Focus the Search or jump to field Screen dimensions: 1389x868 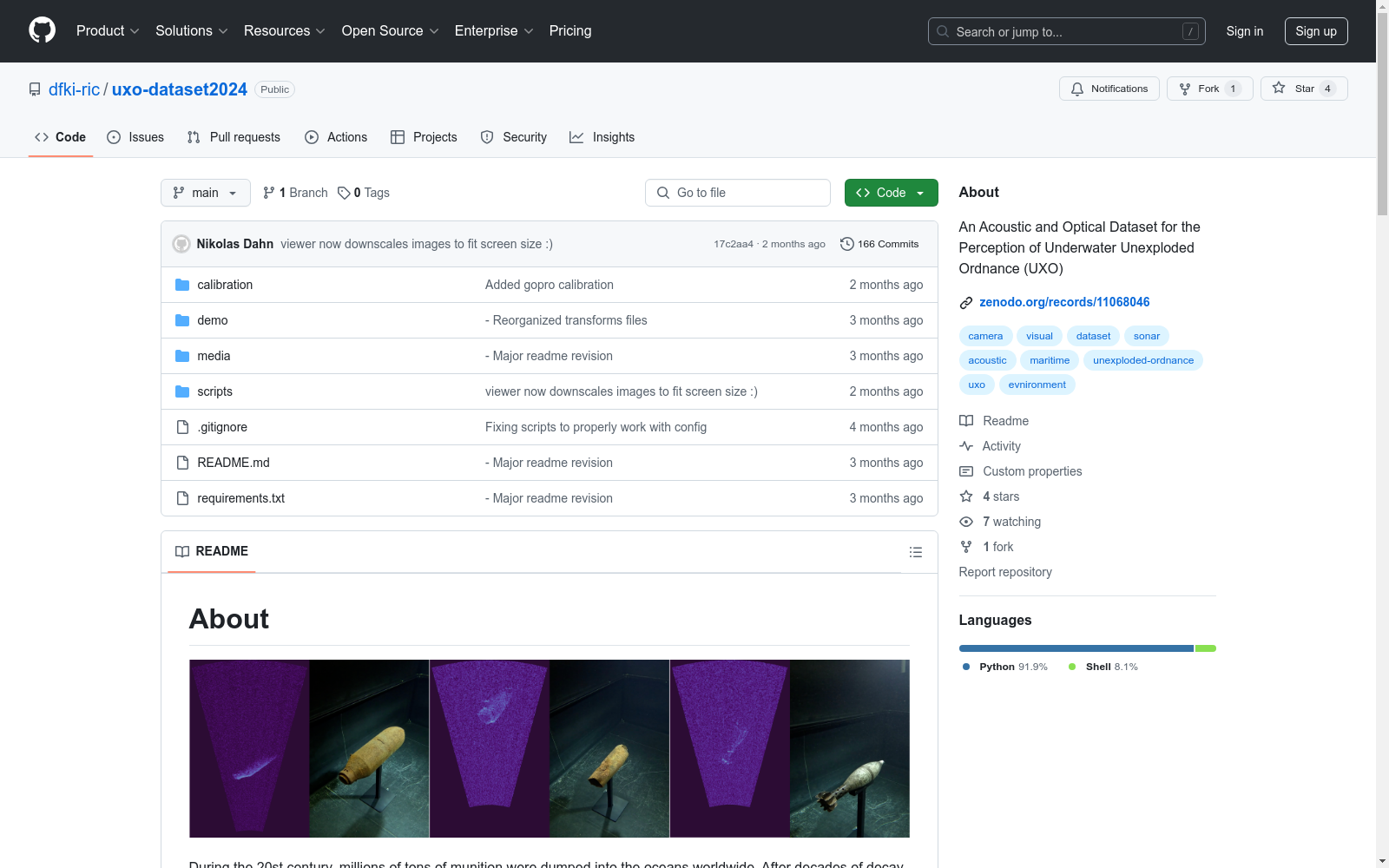(1066, 31)
